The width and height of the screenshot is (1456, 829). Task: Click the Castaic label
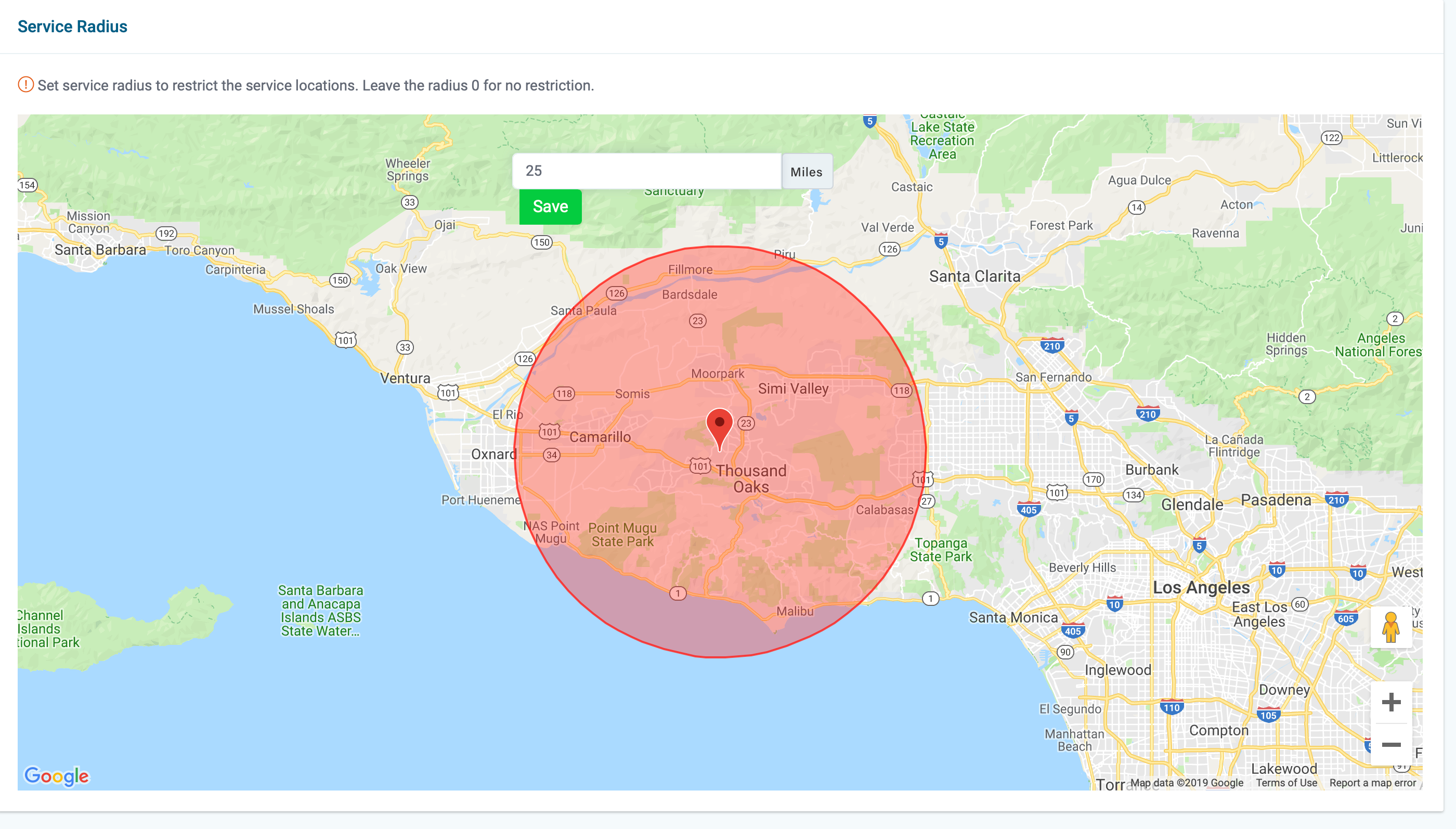[911, 187]
